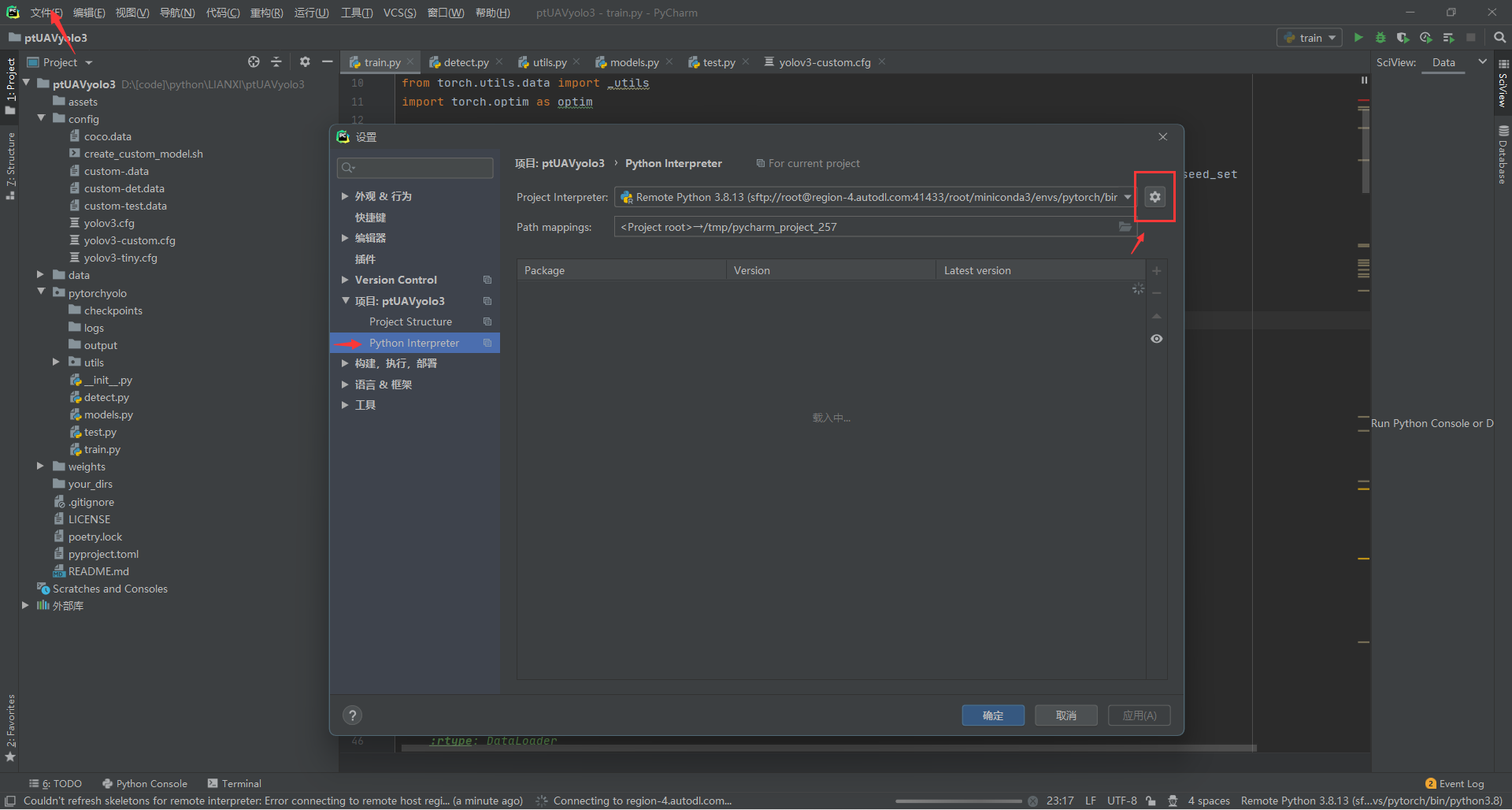The height and width of the screenshot is (810, 1512).
Task: Click the settings search field
Action: [x=415, y=167]
